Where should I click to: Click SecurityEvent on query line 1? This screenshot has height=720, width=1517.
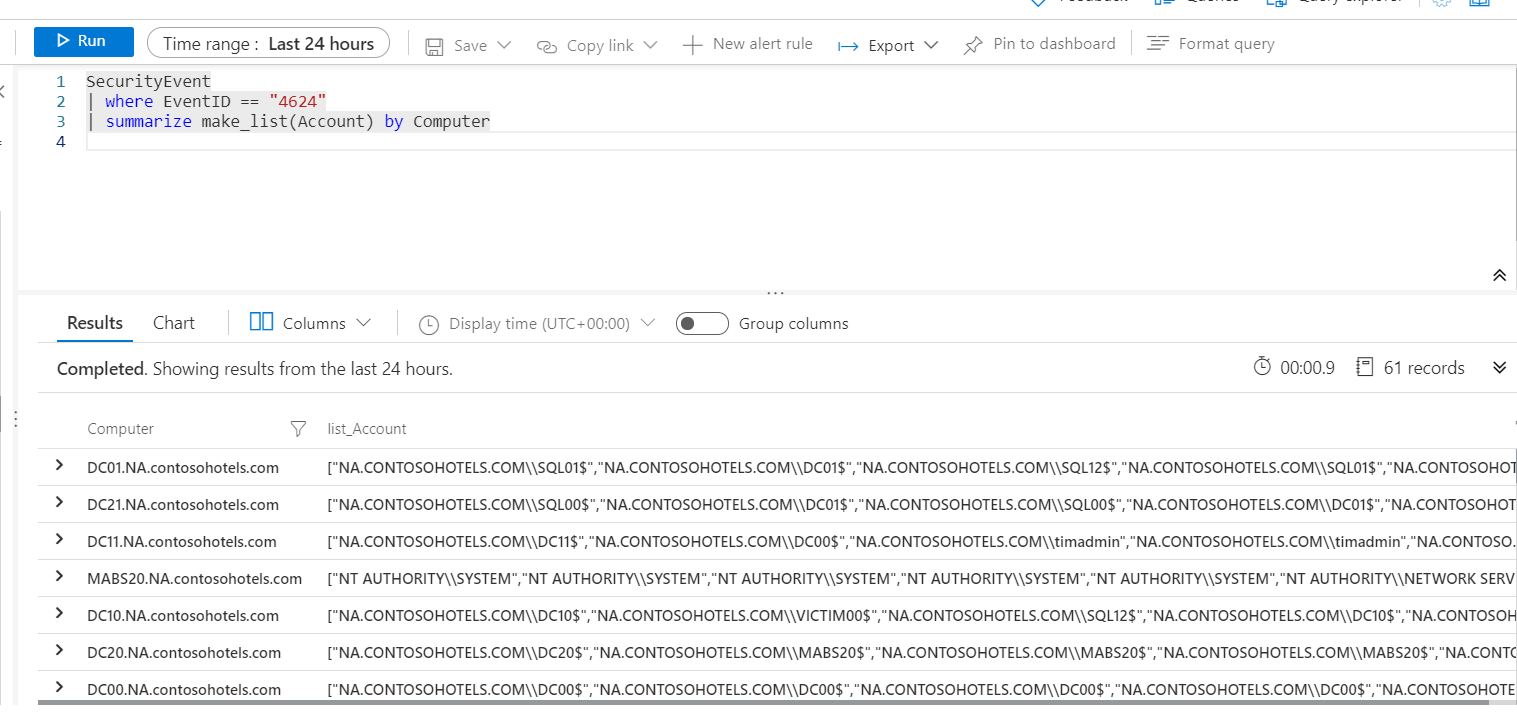click(x=148, y=81)
